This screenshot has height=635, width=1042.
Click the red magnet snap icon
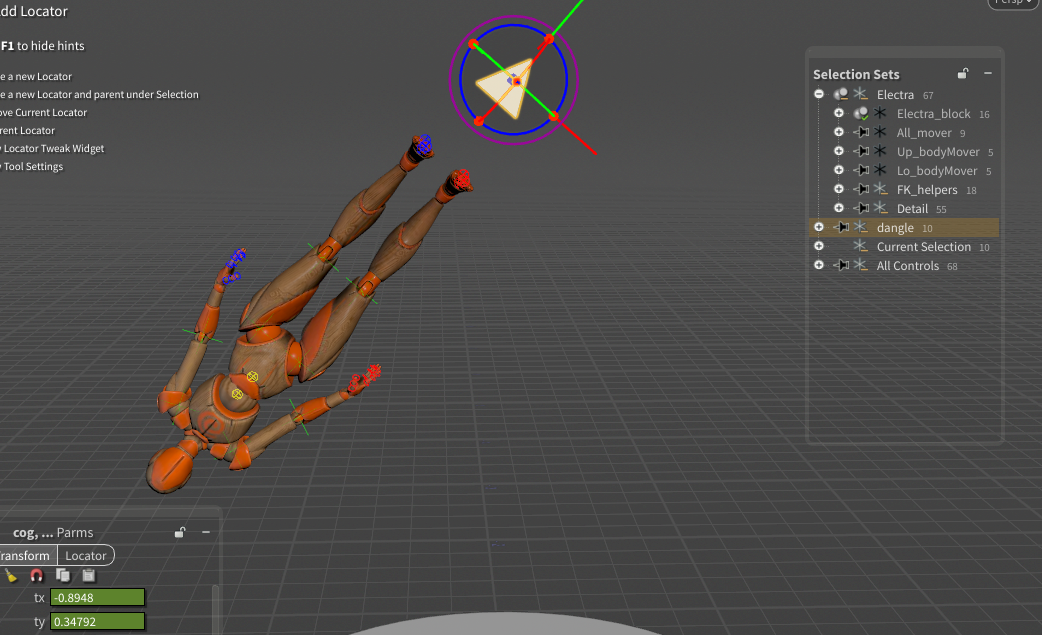tap(37, 575)
